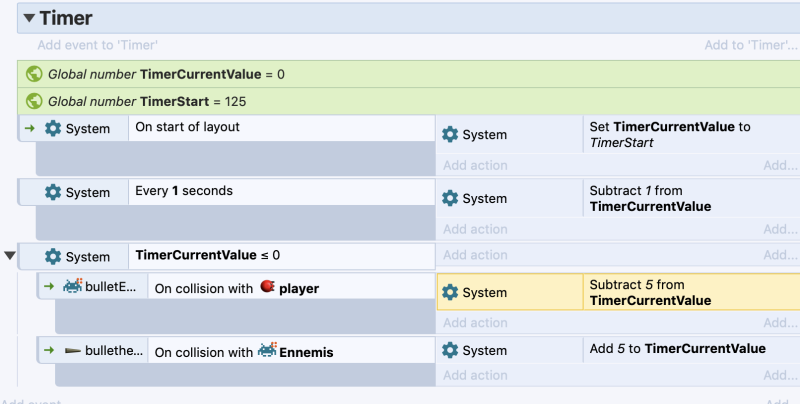The width and height of the screenshot is (800, 404).
Task: Click 'Add to Timer...' link
Action: click(x=751, y=45)
